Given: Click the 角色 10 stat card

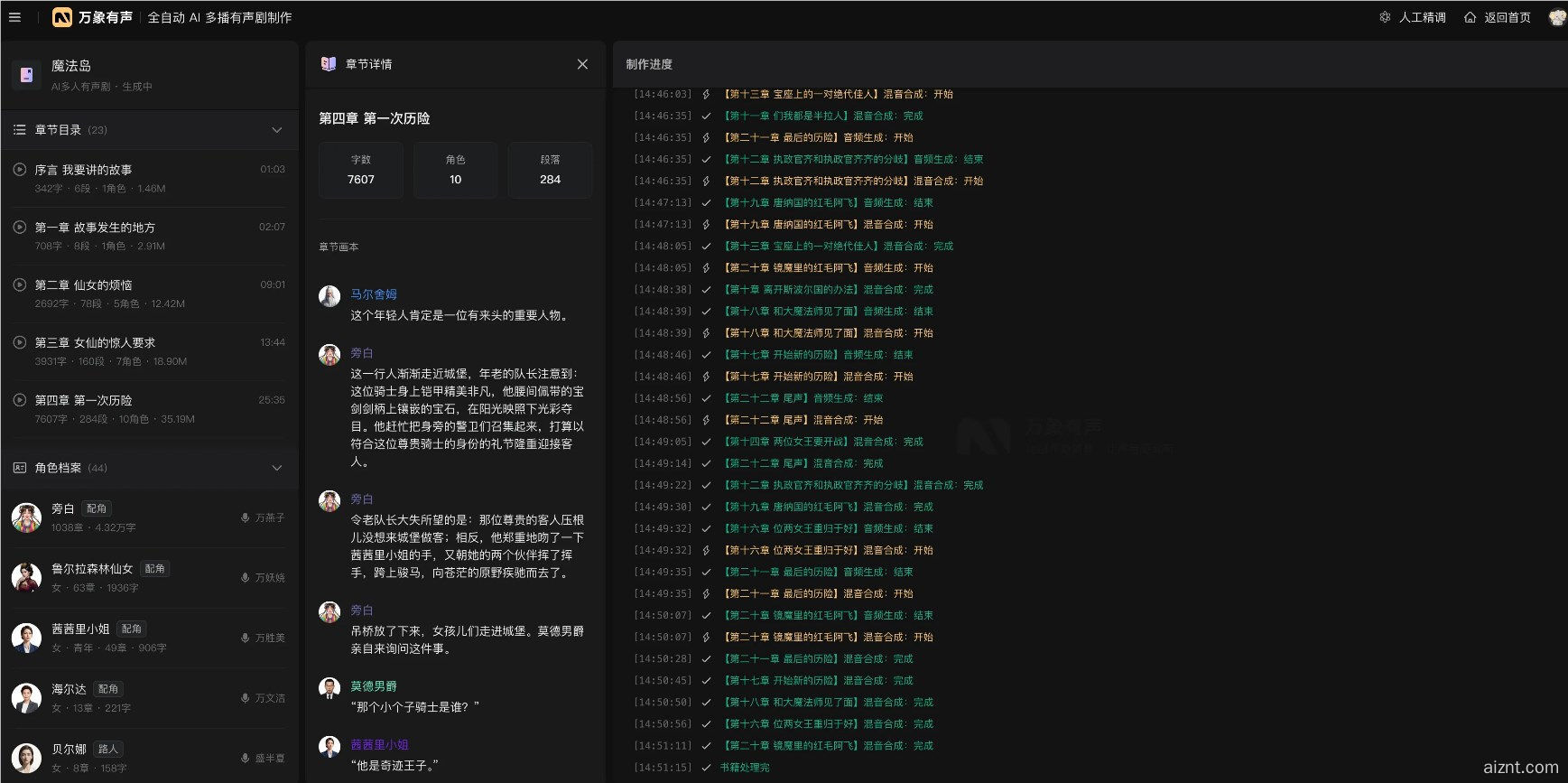Looking at the screenshot, I should (x=456, y=170).
